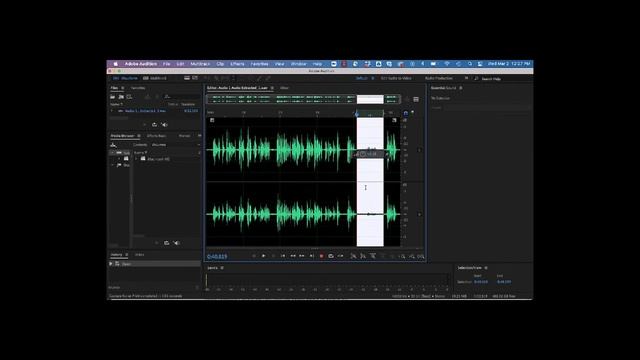Click the overview navigator waveform strip
Viewport: 640px width, 360px height.
point(303,99)
